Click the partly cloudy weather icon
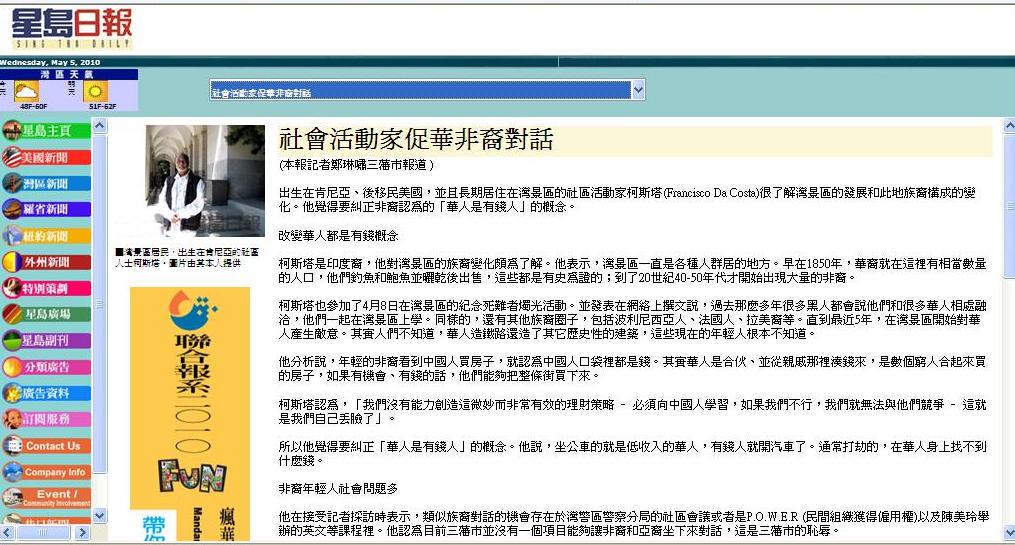The image size is (1015, 545). click(x=26, y=91)
